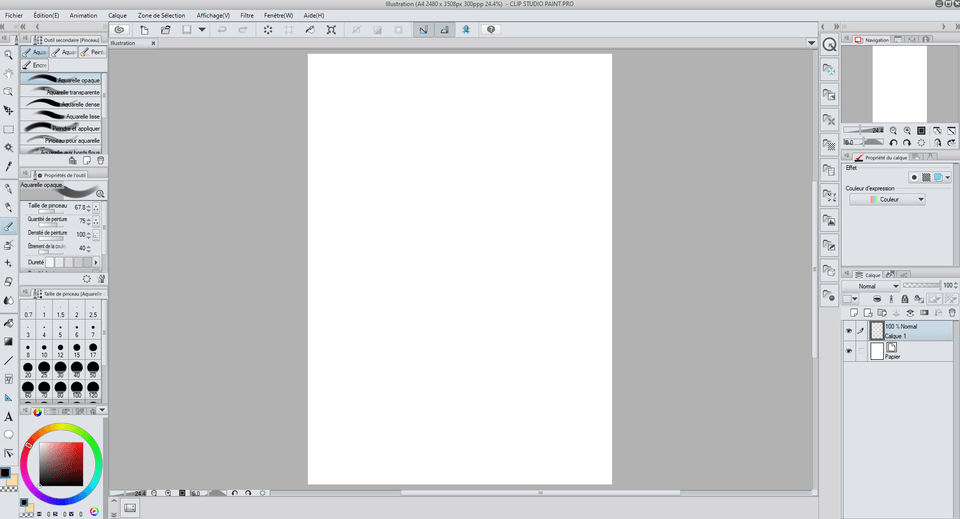Expand the Dureté hardness arrow
960x519 pixels.
click(x=96, y=262)
